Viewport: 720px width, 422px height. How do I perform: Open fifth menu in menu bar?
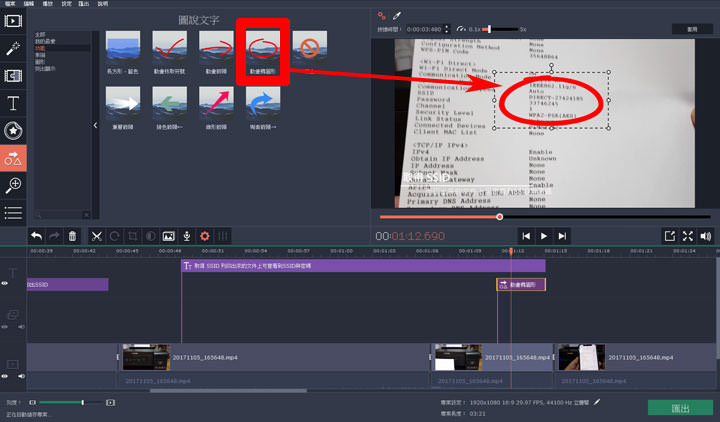(84, 4)
